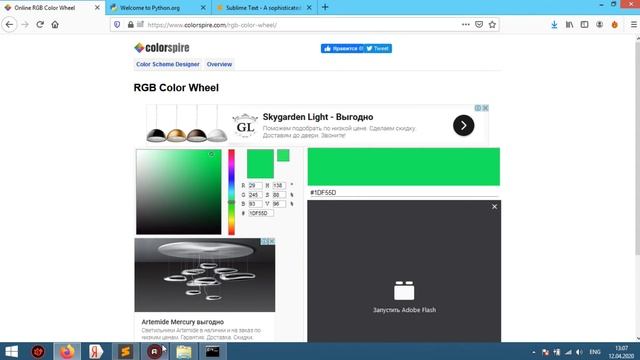Screen dimensions: 640x360
Task: Click the saturation-value gradient picker square
Action: click(179, 192)
